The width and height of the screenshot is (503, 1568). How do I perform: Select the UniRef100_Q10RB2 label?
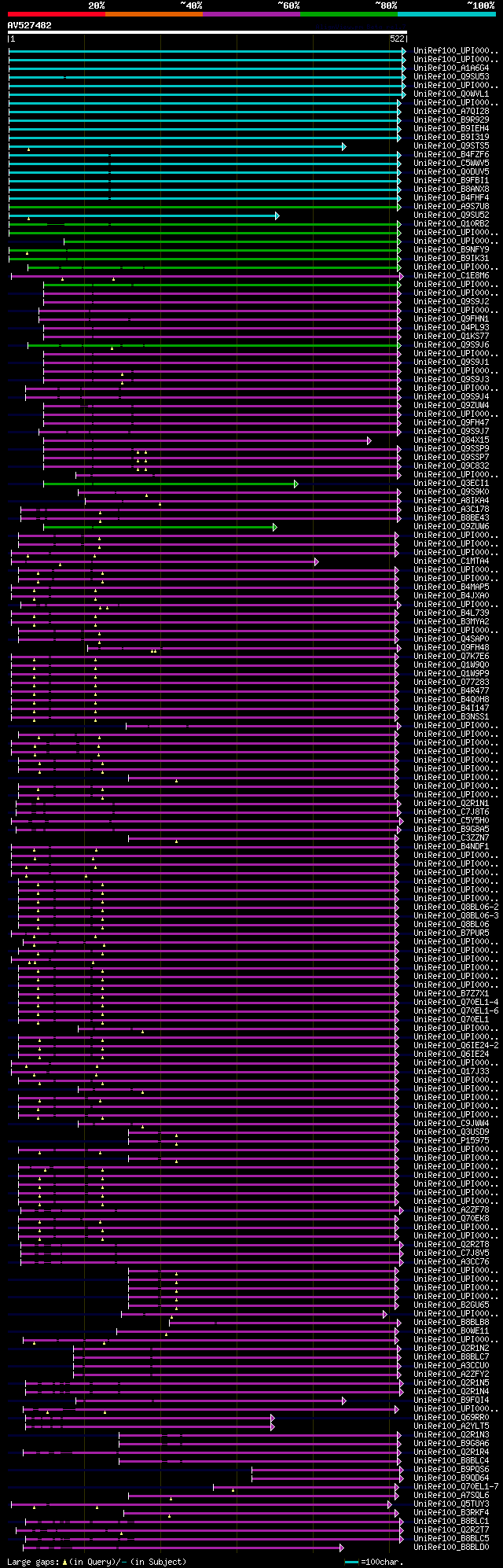[451, 223]
